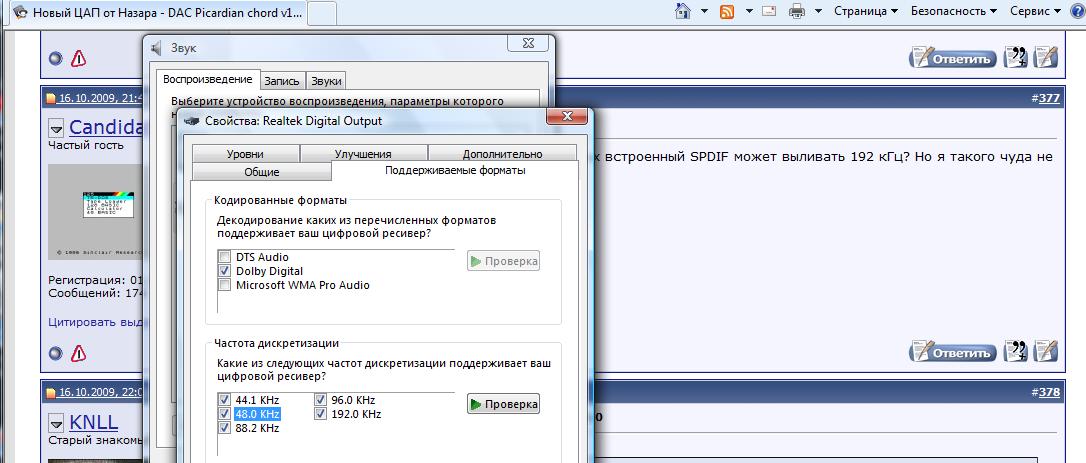Toggle the 96.0 KHz sample rate

[321, 400]
